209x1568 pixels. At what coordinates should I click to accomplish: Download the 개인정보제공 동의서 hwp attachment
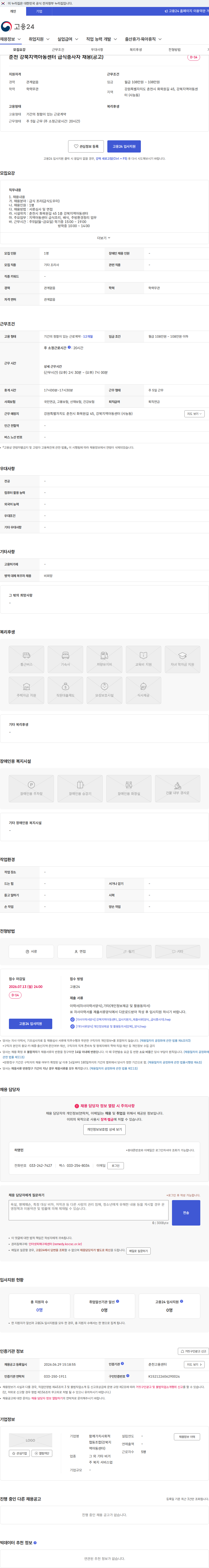point(108,1026)
